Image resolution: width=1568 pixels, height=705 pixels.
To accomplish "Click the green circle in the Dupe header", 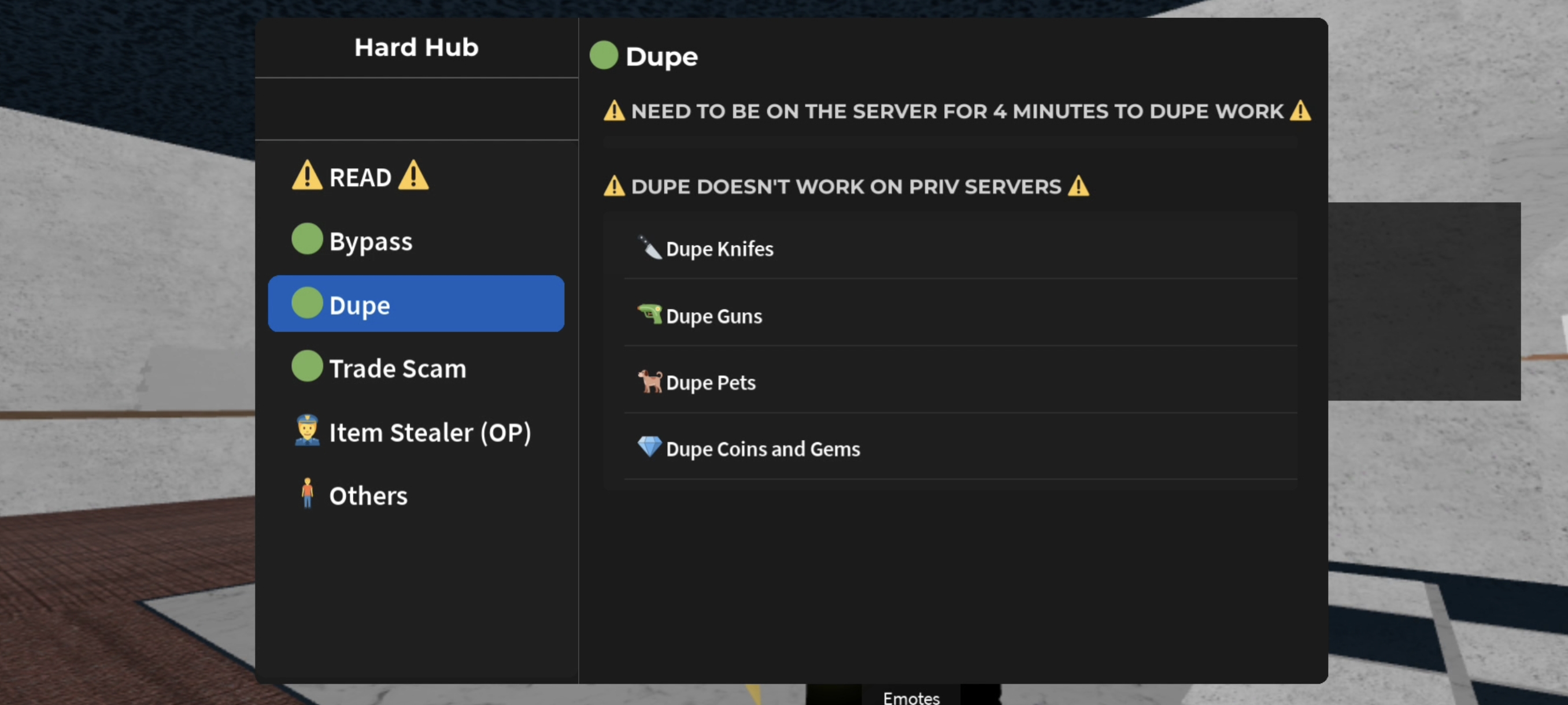I will (x=603, y=55).
